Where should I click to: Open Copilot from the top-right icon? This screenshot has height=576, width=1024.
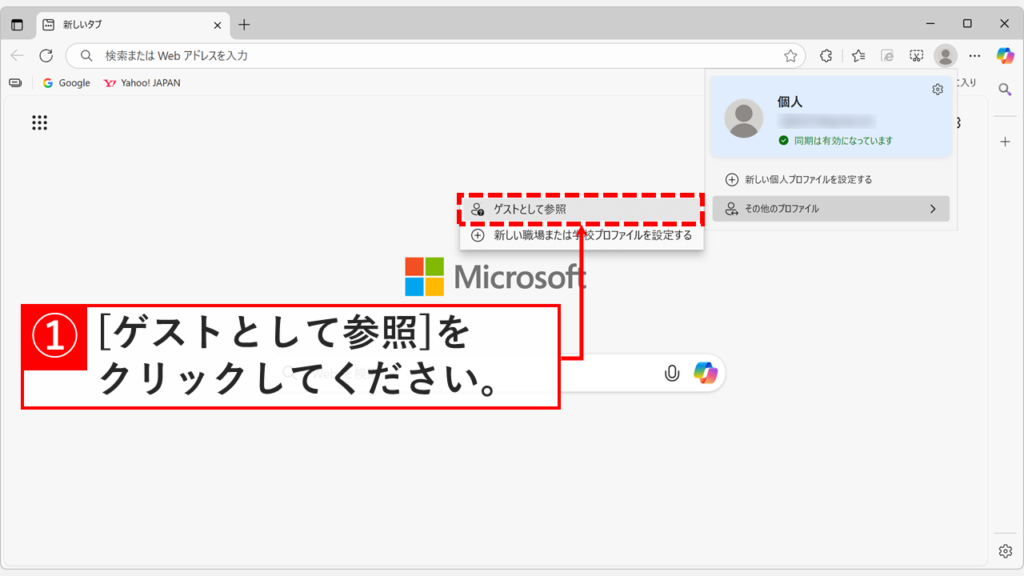(x=1005, y=56)
